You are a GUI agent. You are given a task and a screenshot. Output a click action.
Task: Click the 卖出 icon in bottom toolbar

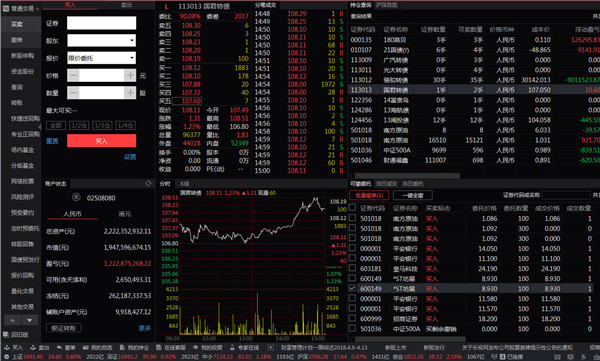tap(33, 348)
